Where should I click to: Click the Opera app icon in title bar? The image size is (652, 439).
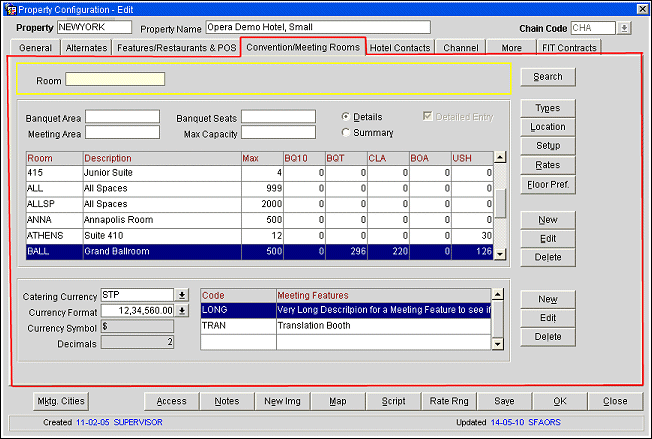(x=8, y=8)
